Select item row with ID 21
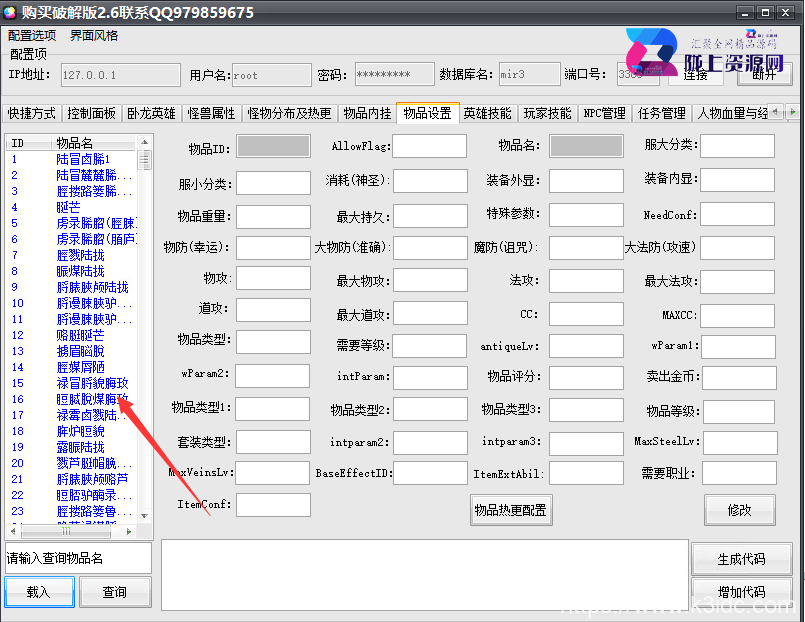This screenshot has height=622, width=805. (x=72, y=479)
